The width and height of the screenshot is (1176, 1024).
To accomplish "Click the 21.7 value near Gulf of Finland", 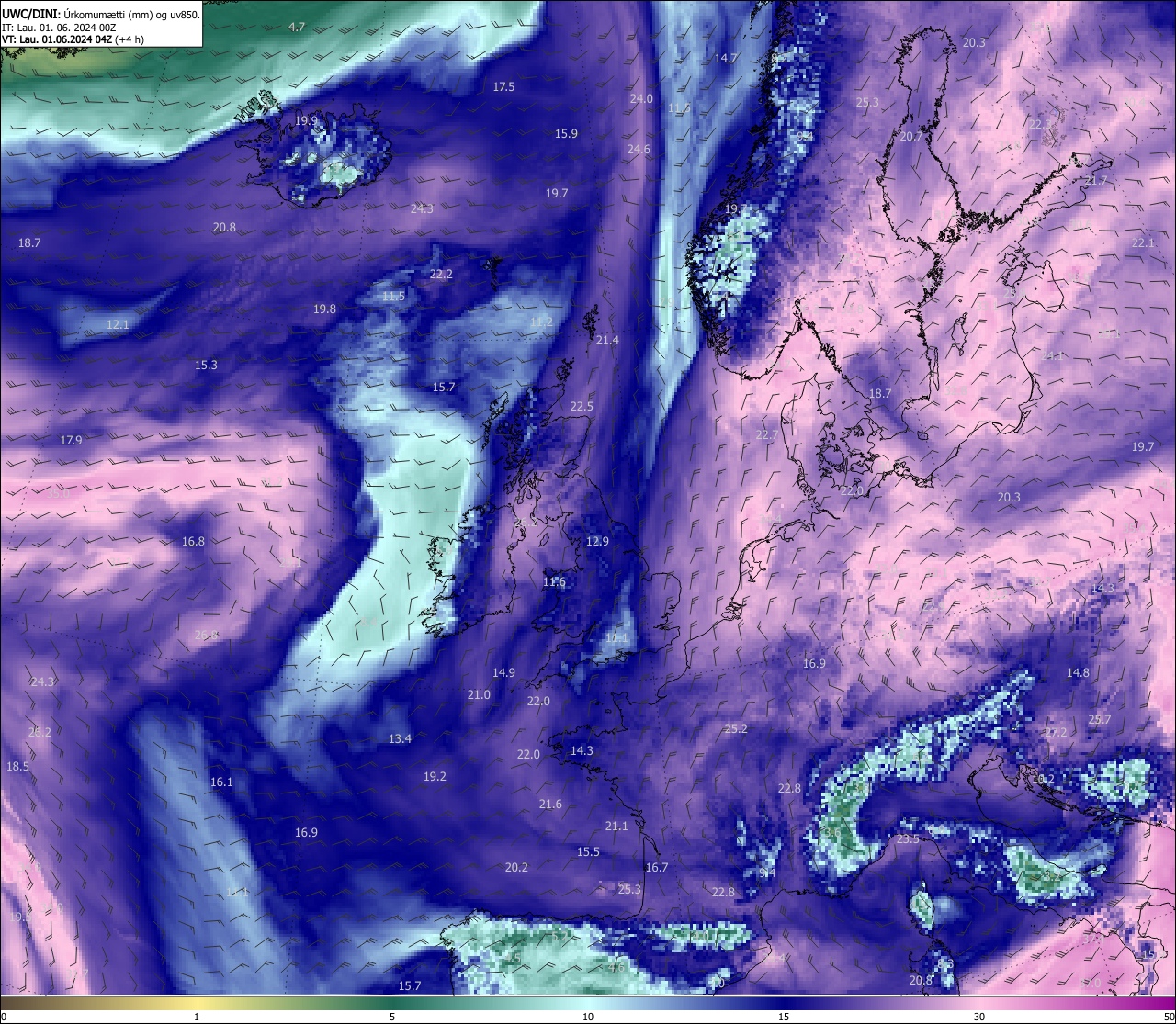I will point(1096,181).
